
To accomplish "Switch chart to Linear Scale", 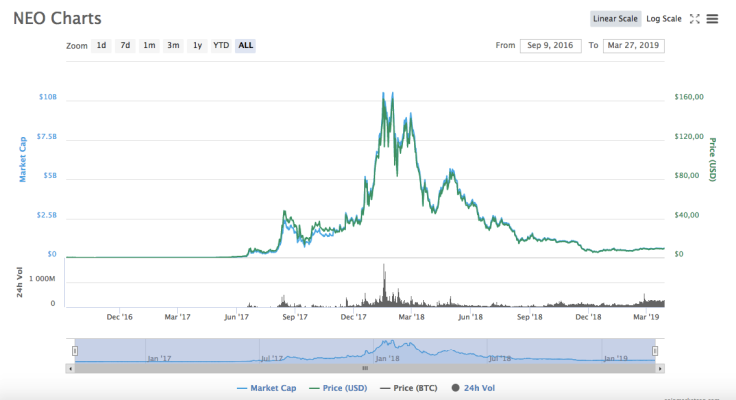I will point(615,19).
